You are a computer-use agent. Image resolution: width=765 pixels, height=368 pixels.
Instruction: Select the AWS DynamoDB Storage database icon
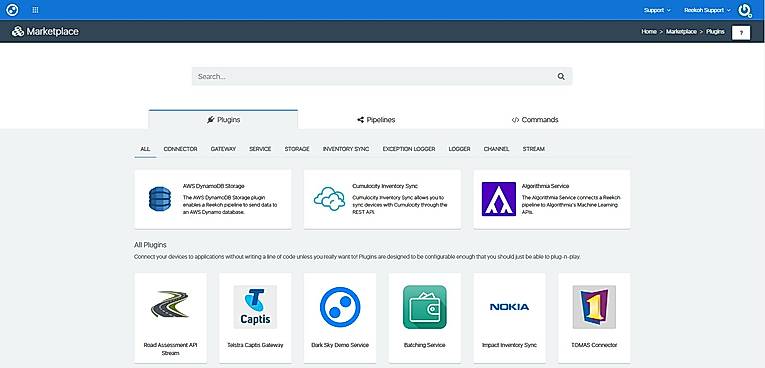click(x=160, y=199)
